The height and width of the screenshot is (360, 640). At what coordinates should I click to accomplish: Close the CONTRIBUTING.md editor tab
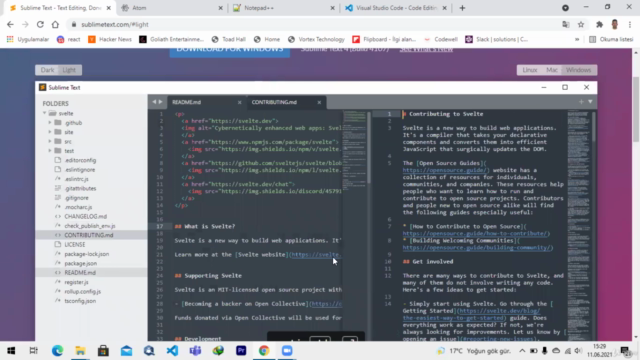tap(319, 102)
